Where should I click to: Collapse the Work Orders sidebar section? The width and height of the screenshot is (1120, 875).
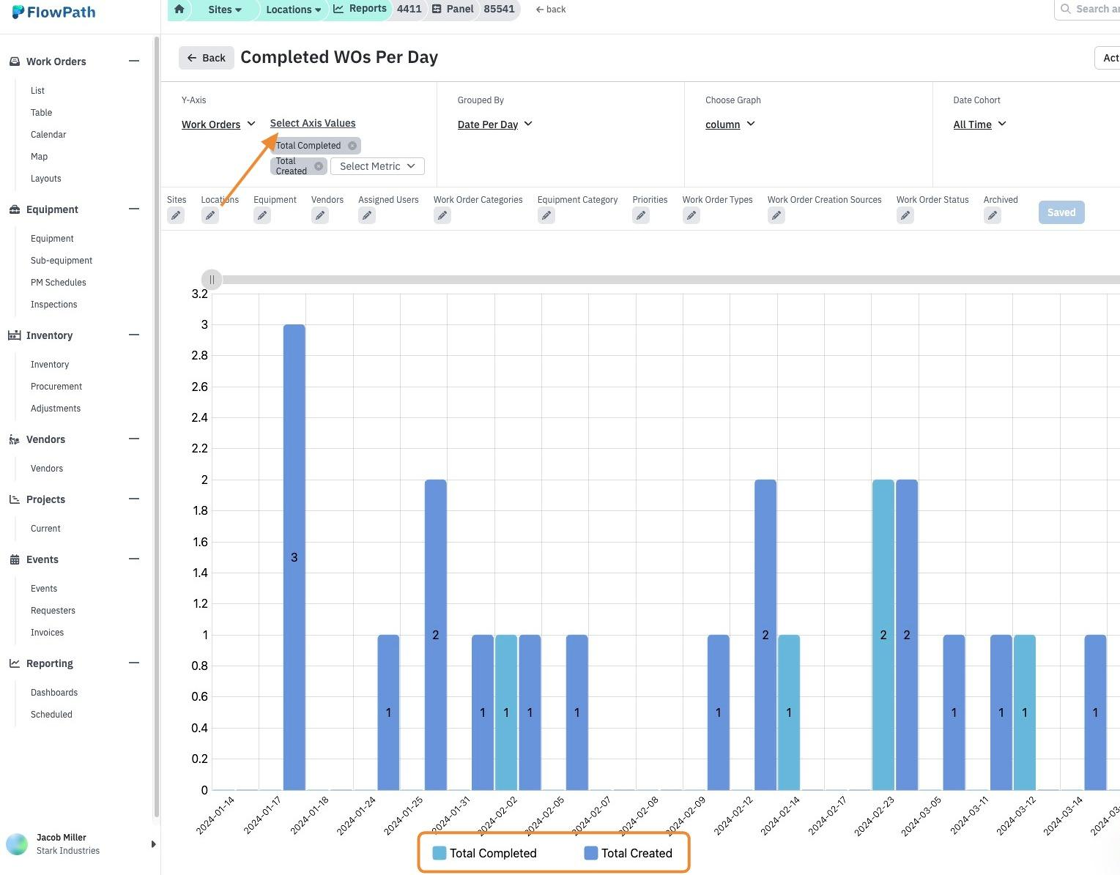[x=134, y=61]
